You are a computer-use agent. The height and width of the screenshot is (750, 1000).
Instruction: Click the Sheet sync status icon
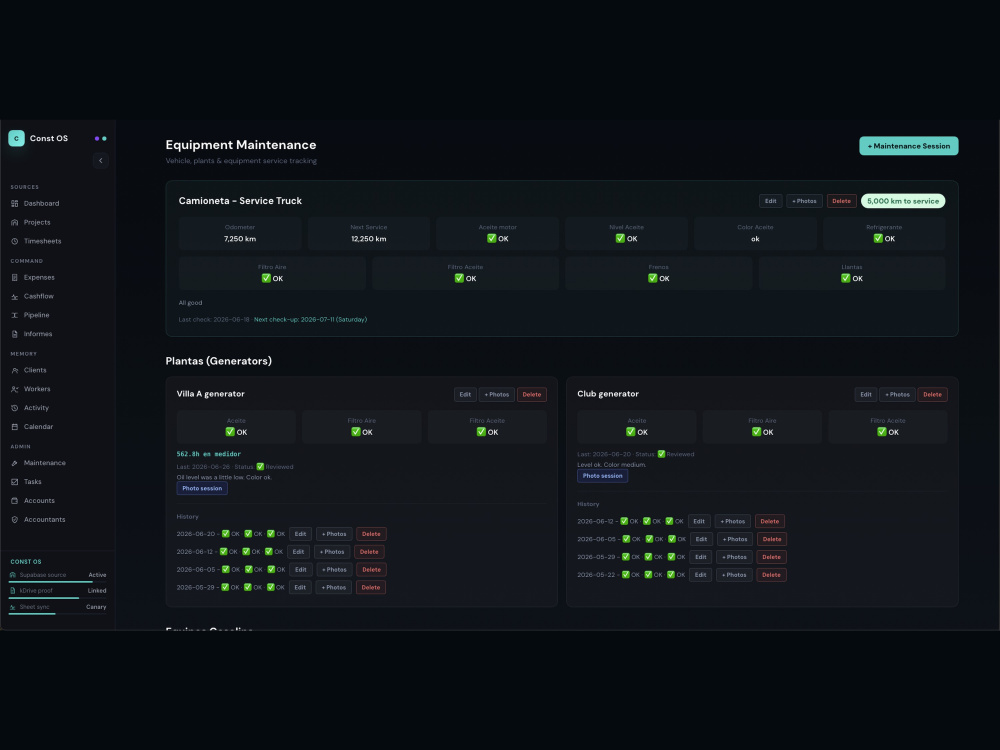13,607
